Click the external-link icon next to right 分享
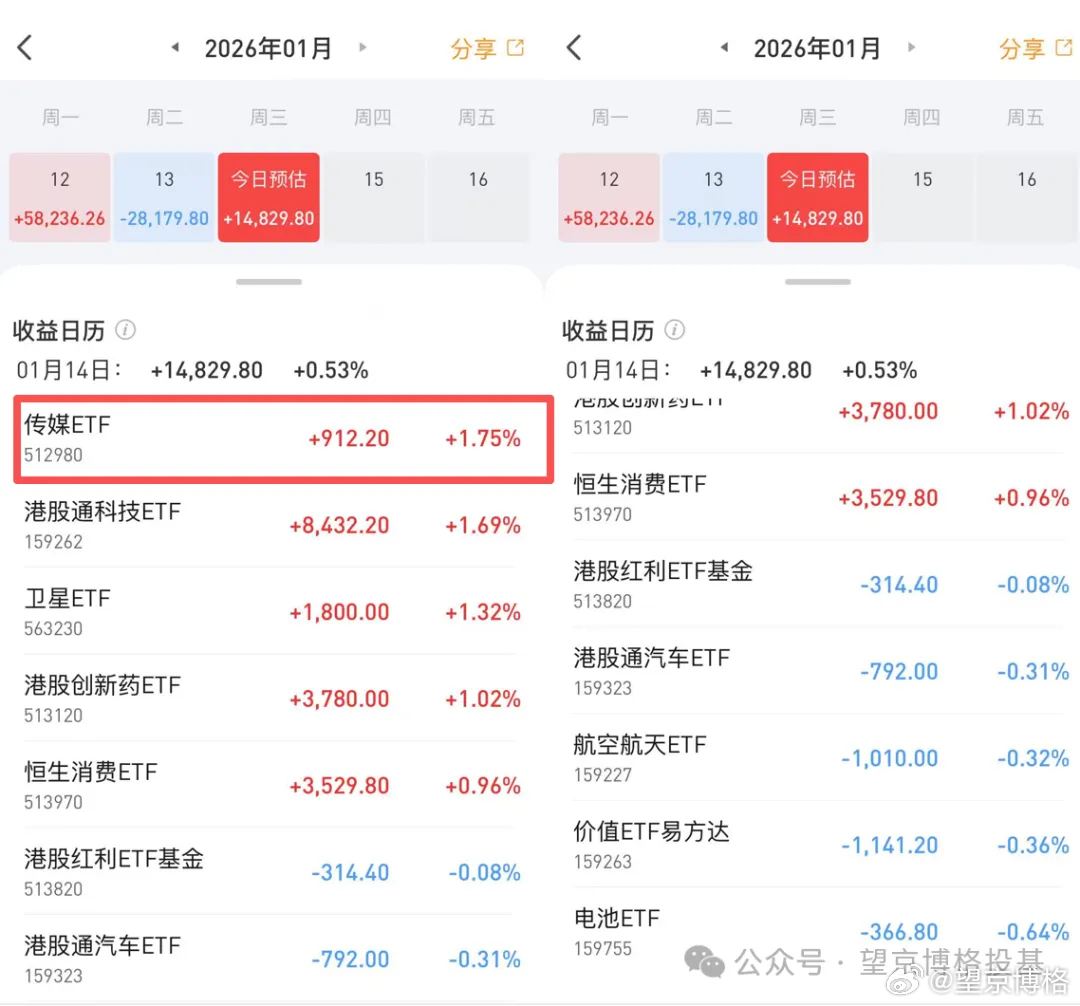The width and height of the screenshot is (1080, 1006). pos(1062,46)
